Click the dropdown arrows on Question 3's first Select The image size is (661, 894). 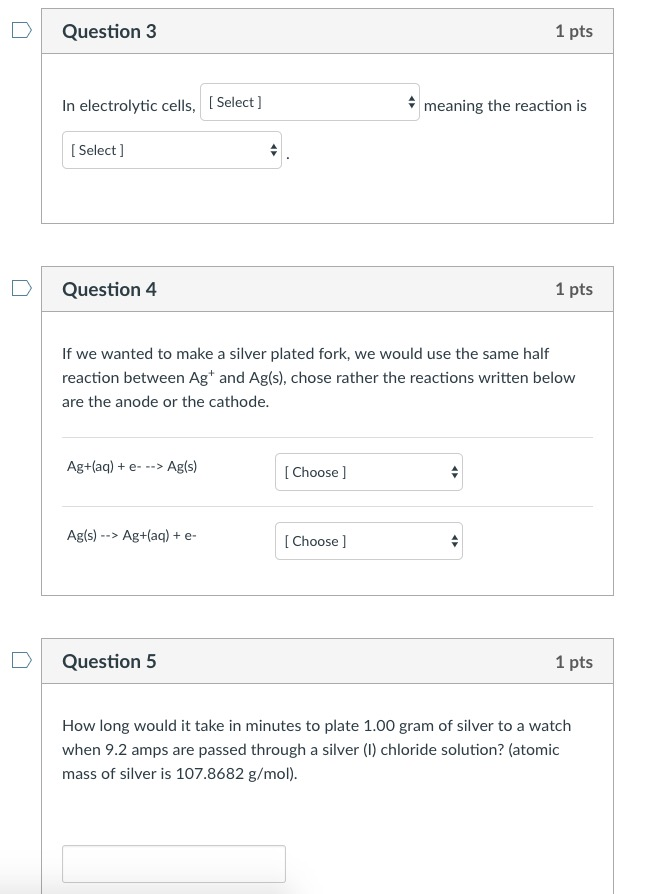click(411, 101)
